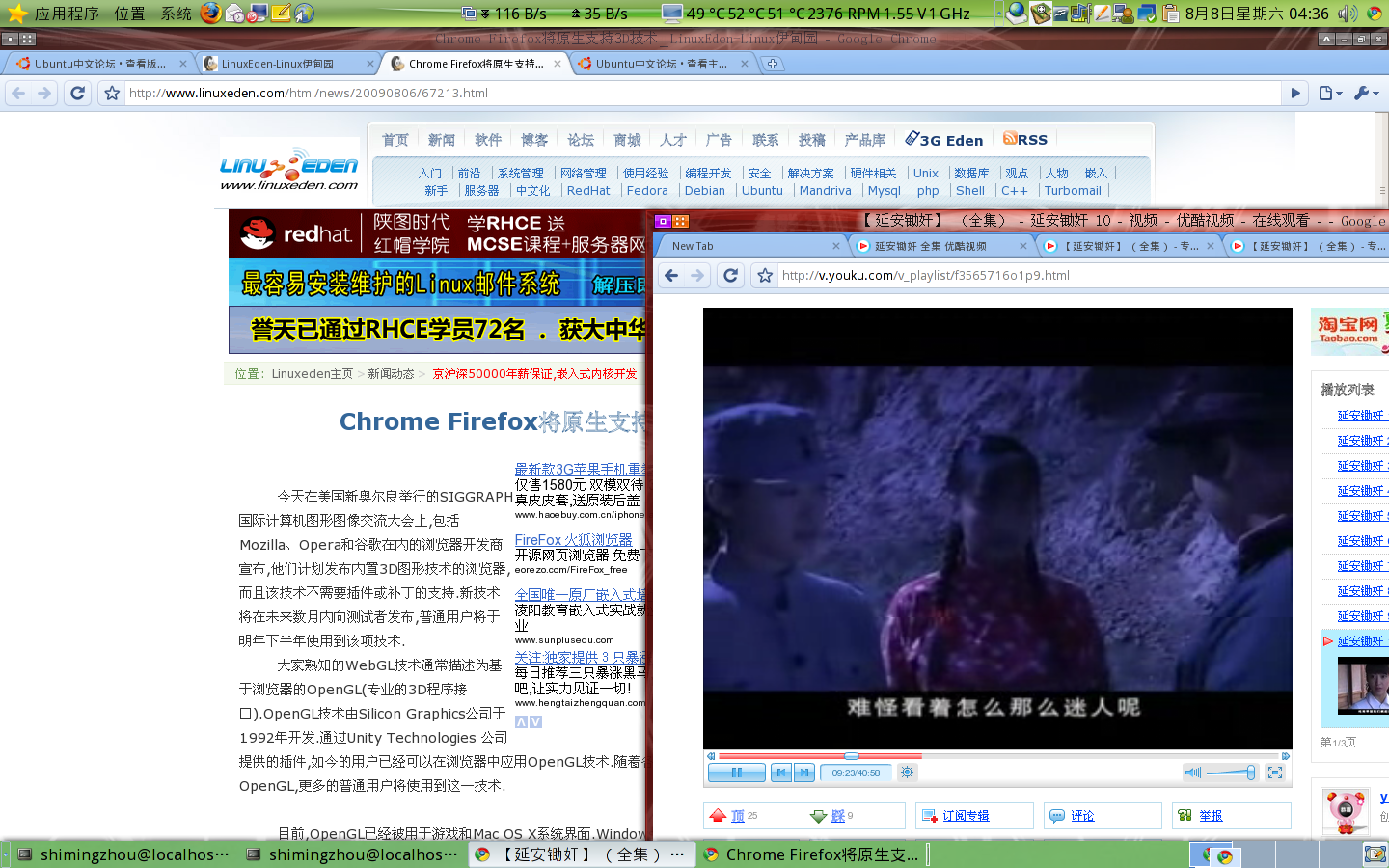Click the forward arrow in the youku window

pos(697,275)
